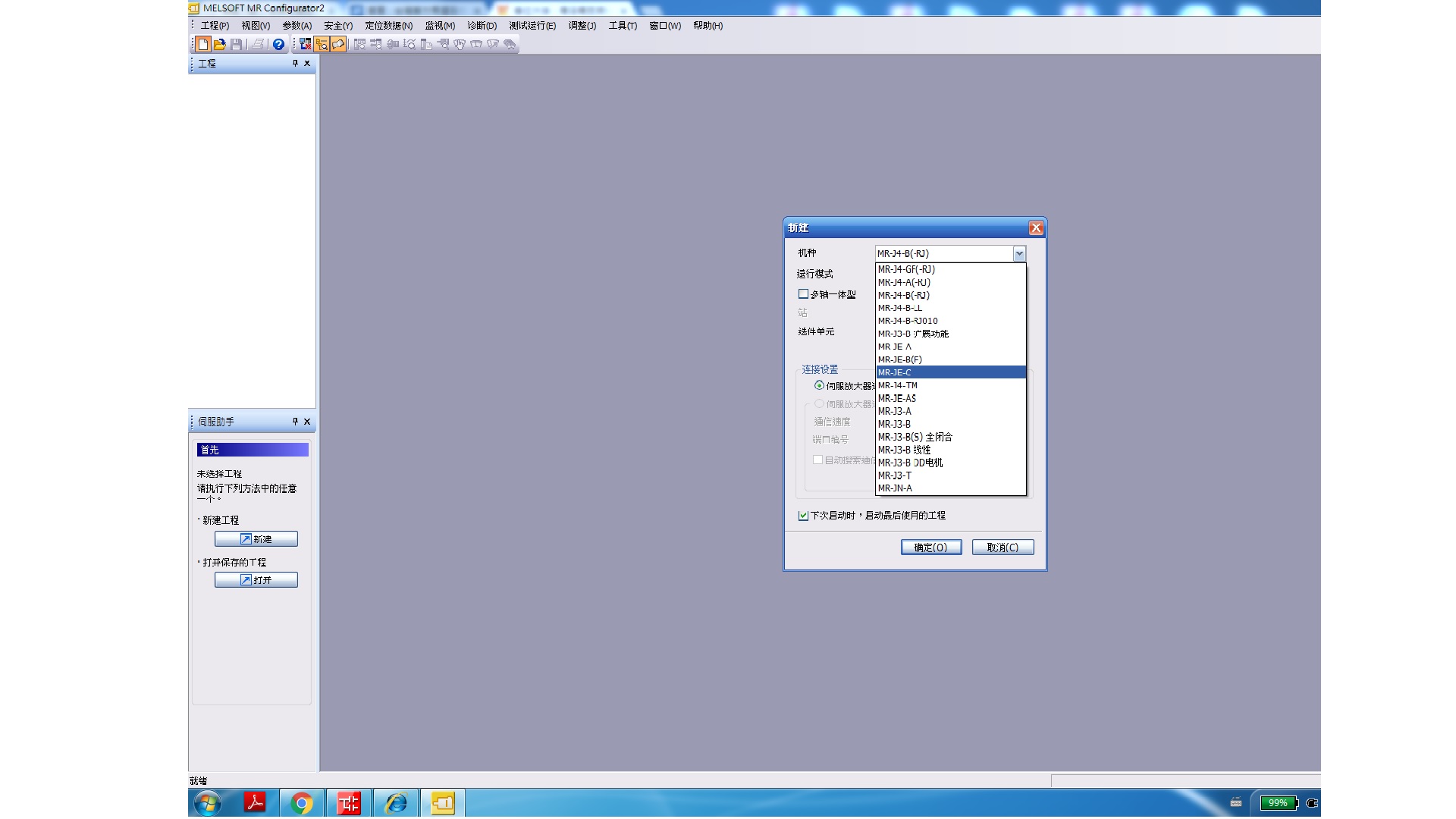
Task: Click the New project toolbar icon
Action: (203, 44)
